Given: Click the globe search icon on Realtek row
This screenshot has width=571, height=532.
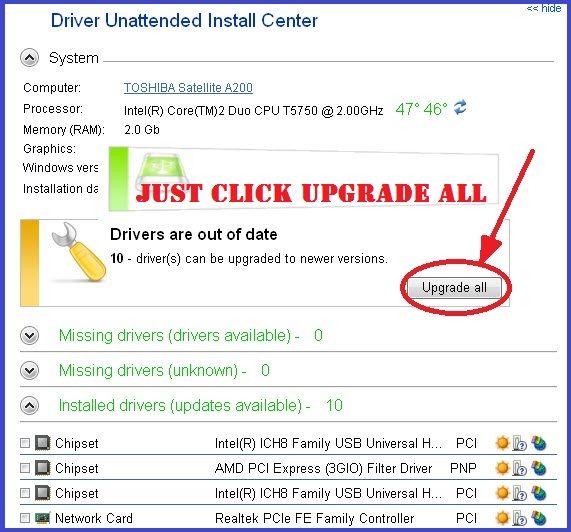Looking at the screenshot, I should [539, 518].
